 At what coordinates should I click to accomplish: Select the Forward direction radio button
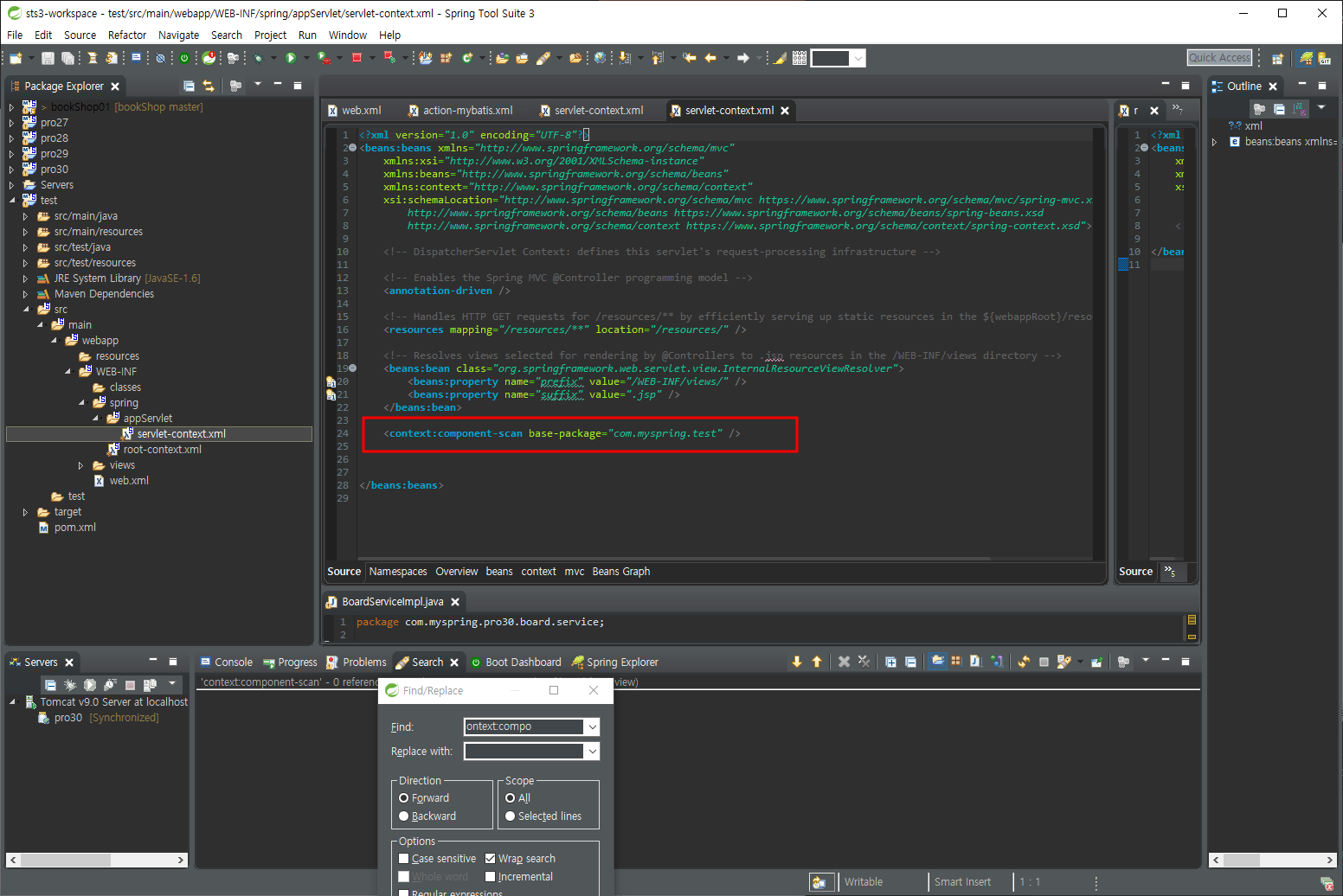(x=404, y=798)
